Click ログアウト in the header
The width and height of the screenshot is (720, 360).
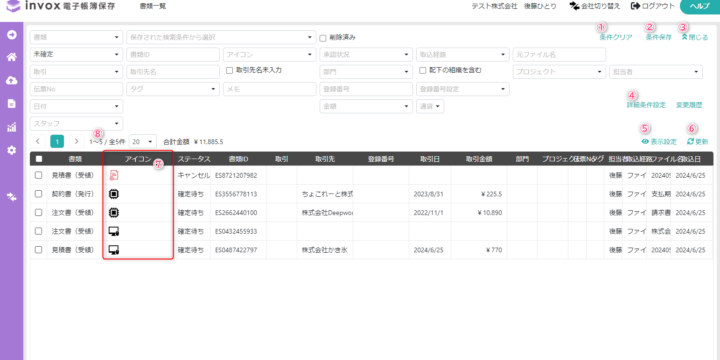click(652, 6)
